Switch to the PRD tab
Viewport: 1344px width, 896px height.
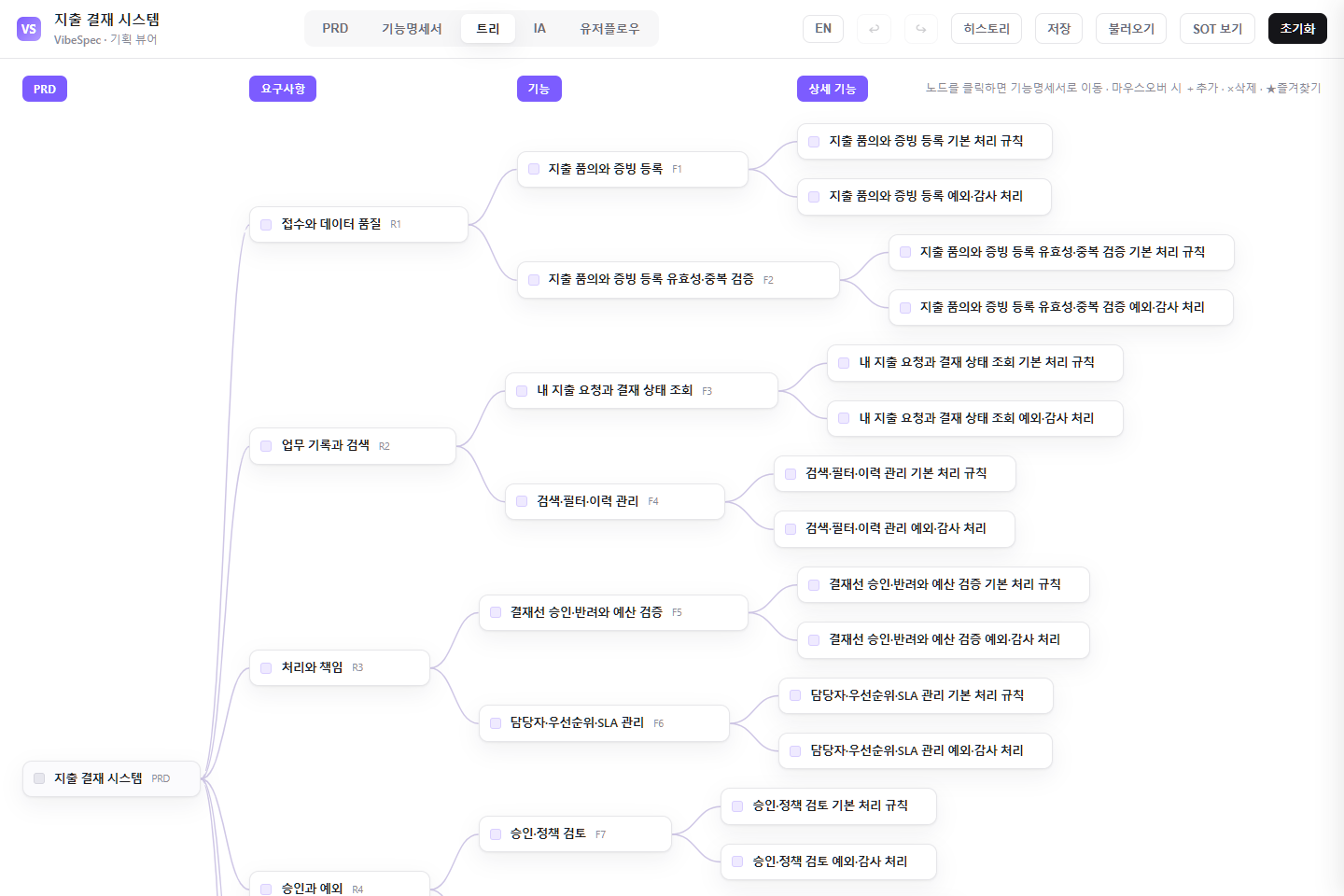pyautogui.click(x=335, y=29)
